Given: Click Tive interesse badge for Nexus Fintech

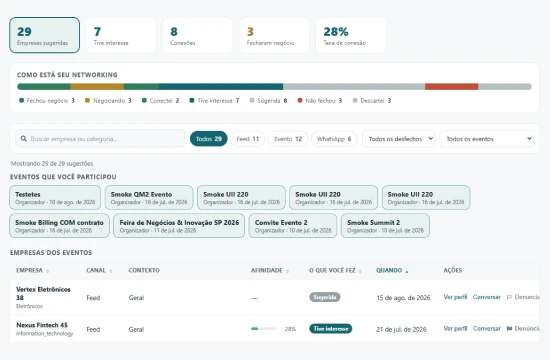Looking at the screenshot, I should click(331, 329).
